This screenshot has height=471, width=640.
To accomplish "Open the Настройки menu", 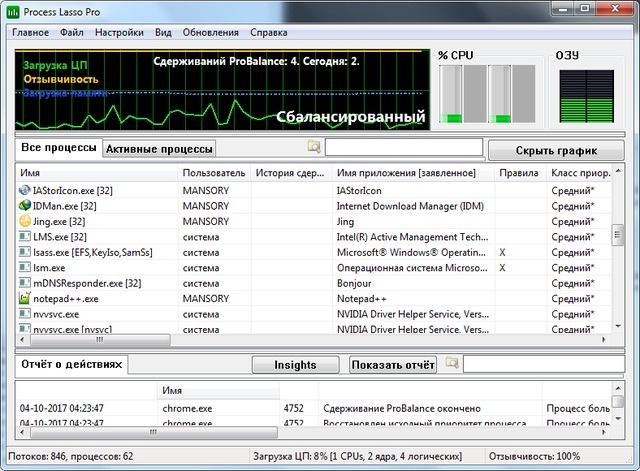I will tap(118, 33).
